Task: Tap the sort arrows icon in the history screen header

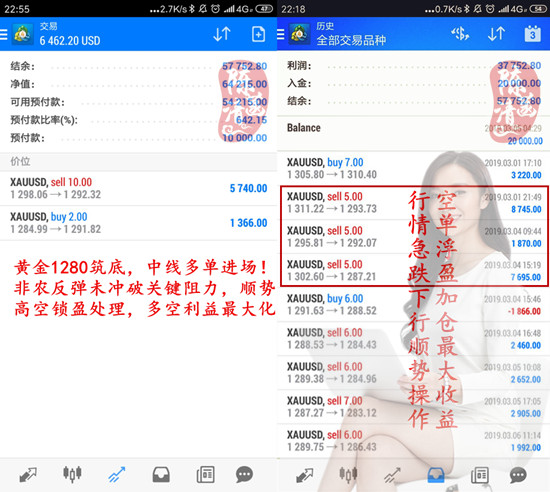Action: (496, 34)
